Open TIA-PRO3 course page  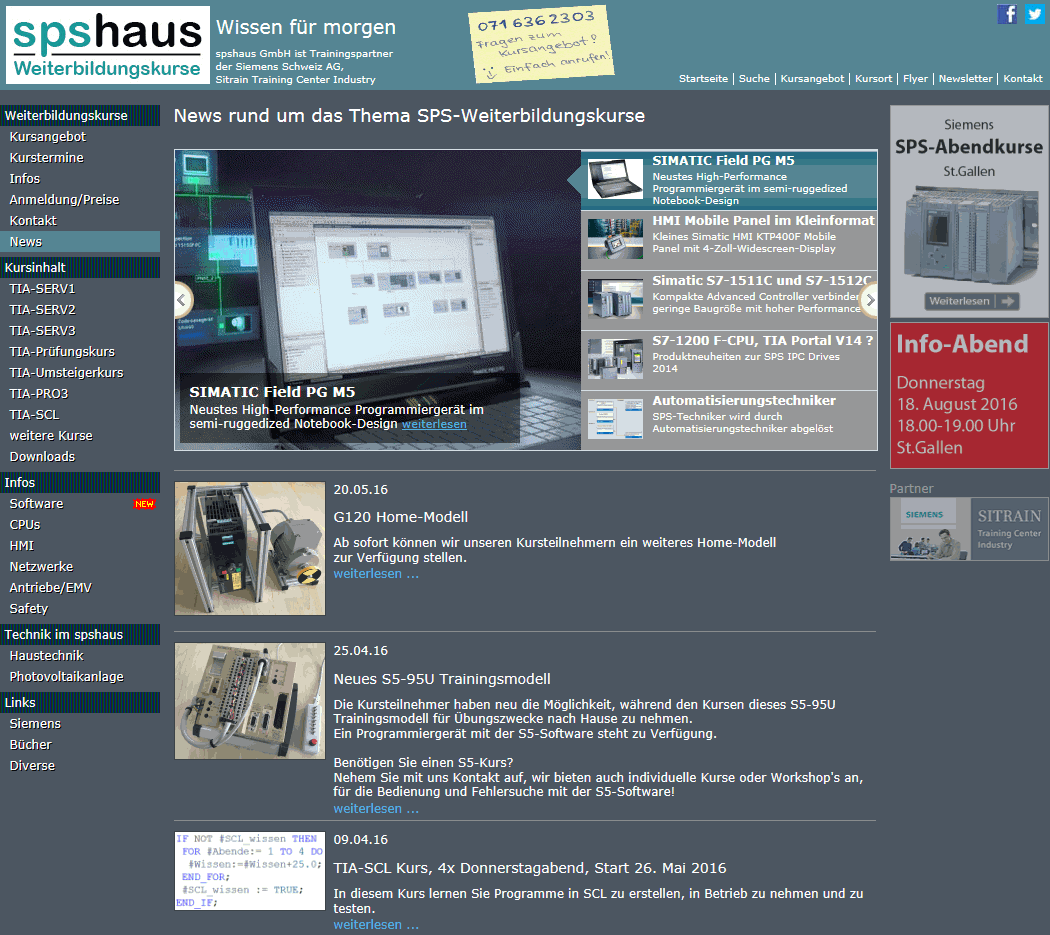point(39,394)
